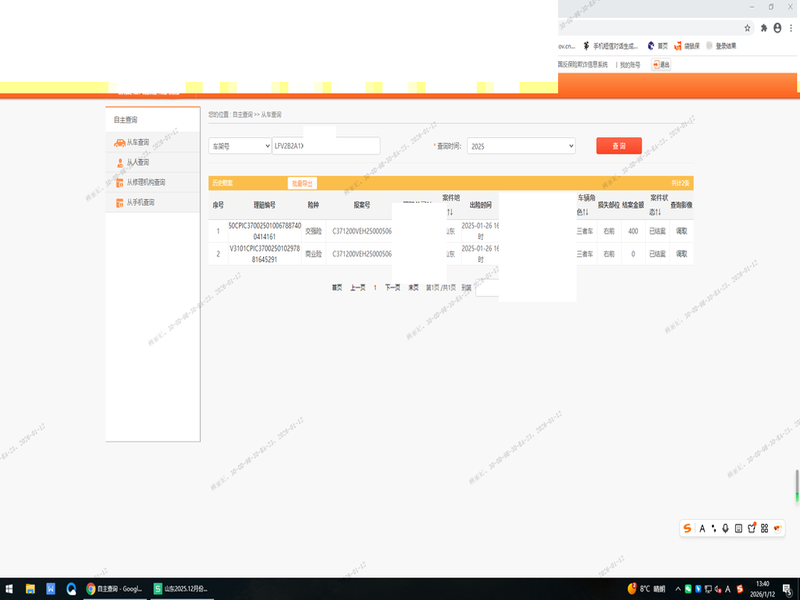Image resolution: width=800 pixels, height=600 pixels.
Task: Select 从手机查询 in the sidebar
Action: tap(140, 202)
